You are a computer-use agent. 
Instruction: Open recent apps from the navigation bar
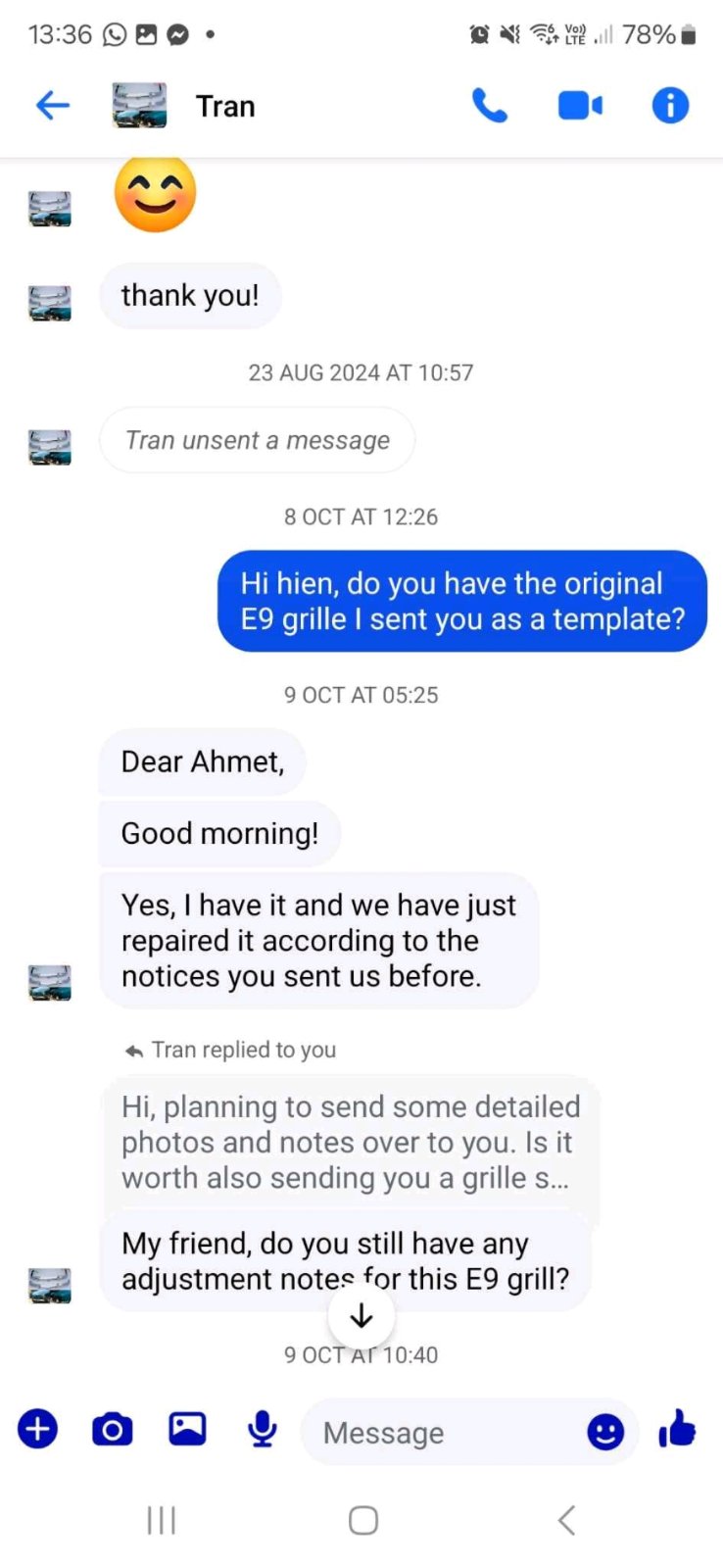click(x=162, y=1520)
